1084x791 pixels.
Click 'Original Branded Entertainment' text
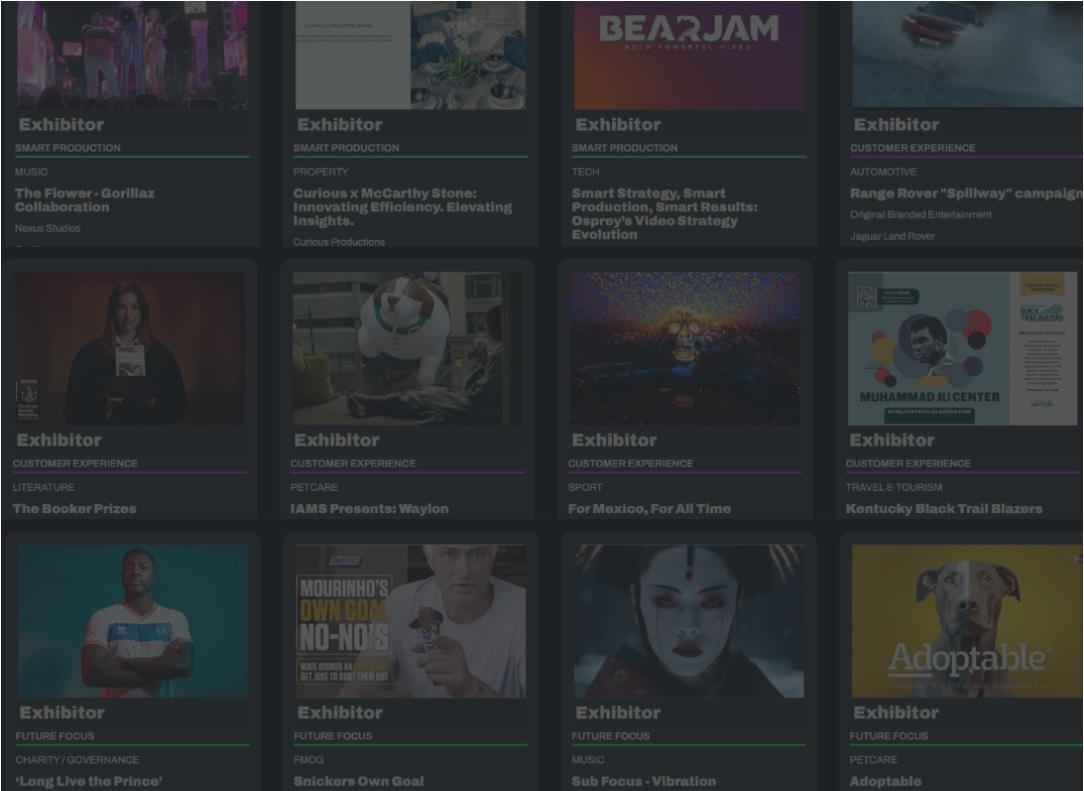tap(921, 215)
